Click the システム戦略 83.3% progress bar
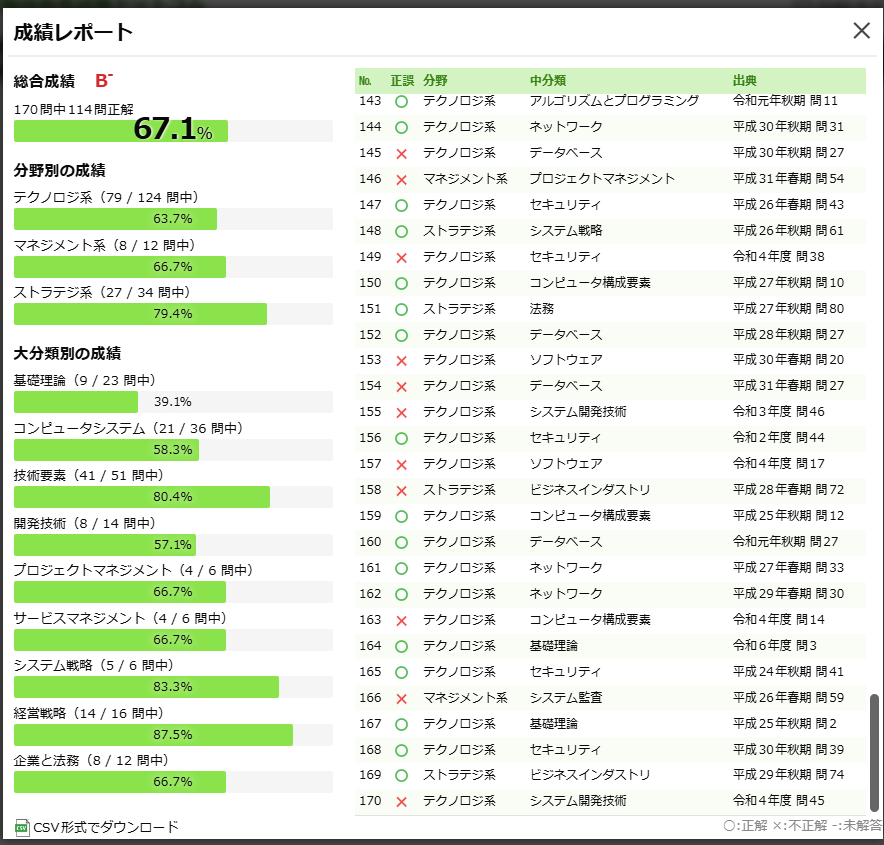This screenshot has height=845, width=884. pyautogui.click(x=173, y=687)
